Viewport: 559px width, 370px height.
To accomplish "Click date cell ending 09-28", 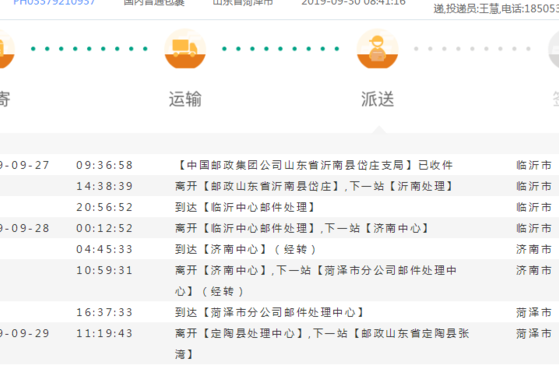I will click(24, 228).
